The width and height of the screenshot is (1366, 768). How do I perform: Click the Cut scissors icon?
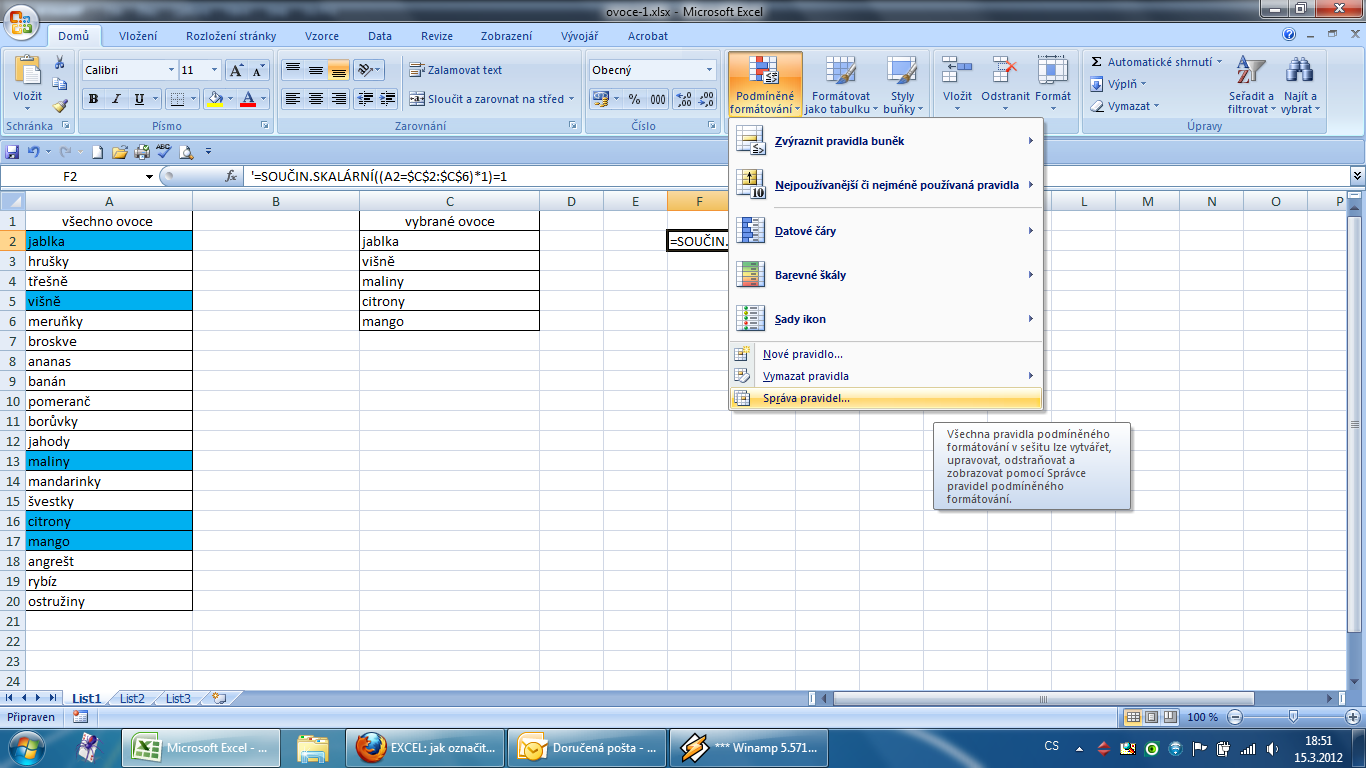click(60, 62)
